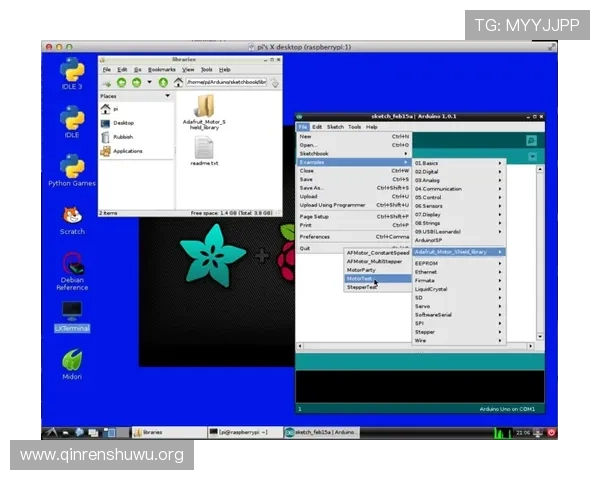Click the Debian Reference desktop icon
Screen dimensions: 600x480
pos(72,265)
